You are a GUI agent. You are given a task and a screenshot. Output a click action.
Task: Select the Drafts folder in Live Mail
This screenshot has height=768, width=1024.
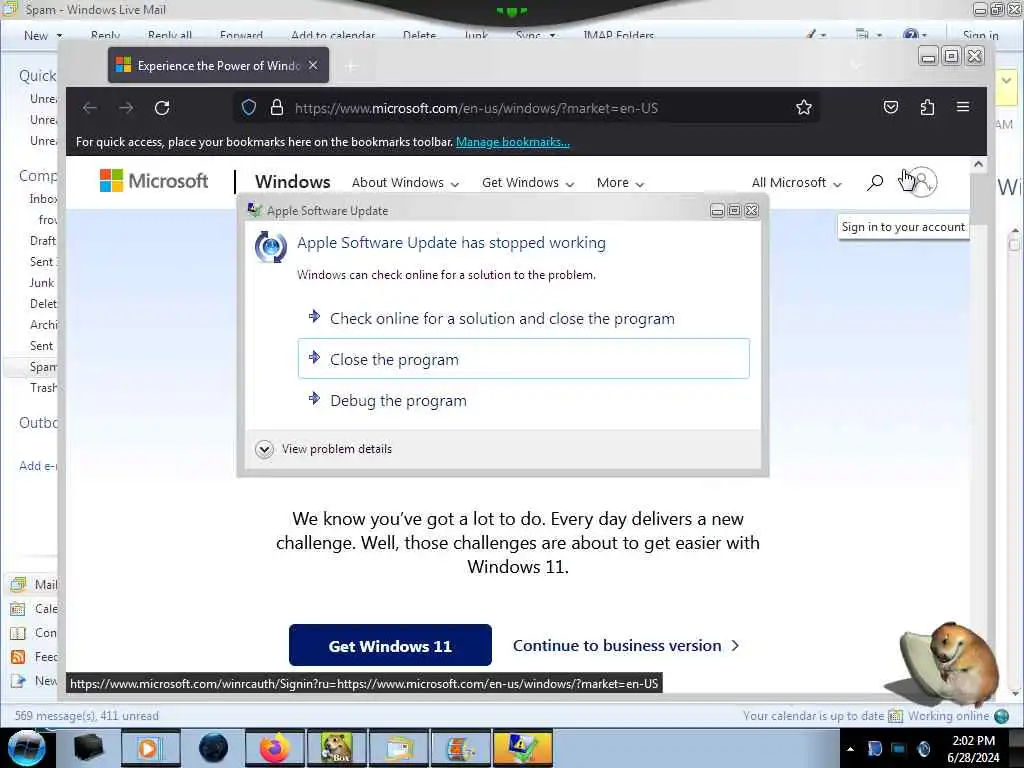coord(43,241)
